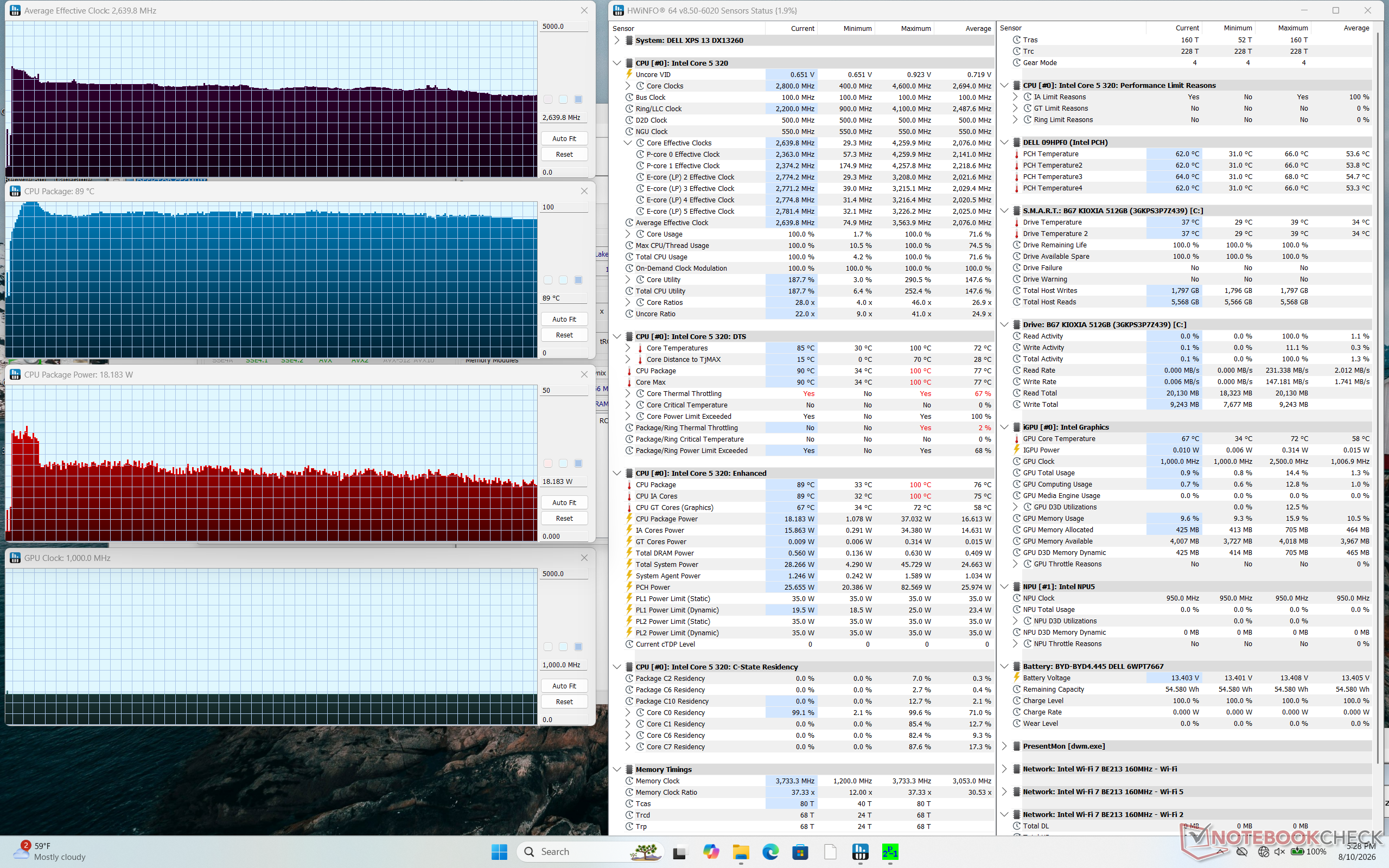Click the thermometer icon beside GPU Core Temperature
The image size is (1389, 868).
coord(1016,438)
